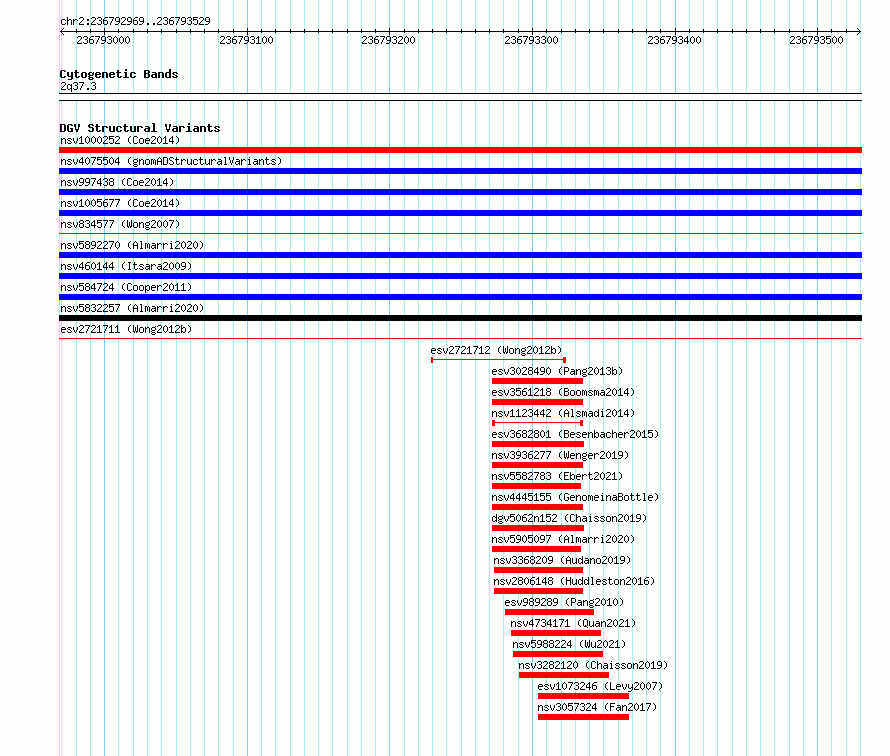Select nsv5988224 (Wu2021) label
The image size is (890, 756).
coord(569,644)
